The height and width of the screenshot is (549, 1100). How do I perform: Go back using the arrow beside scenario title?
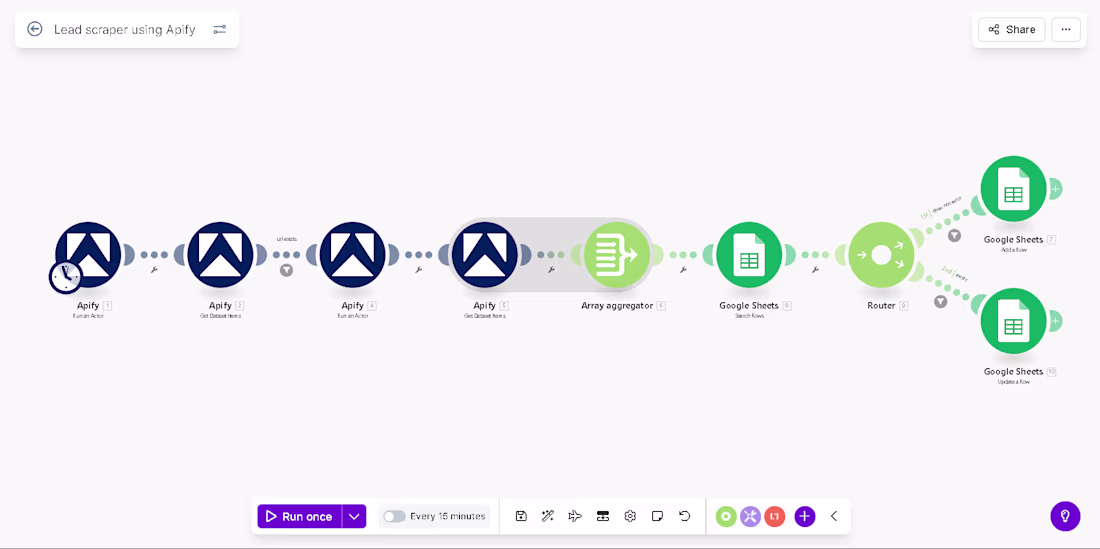point(34,29)
